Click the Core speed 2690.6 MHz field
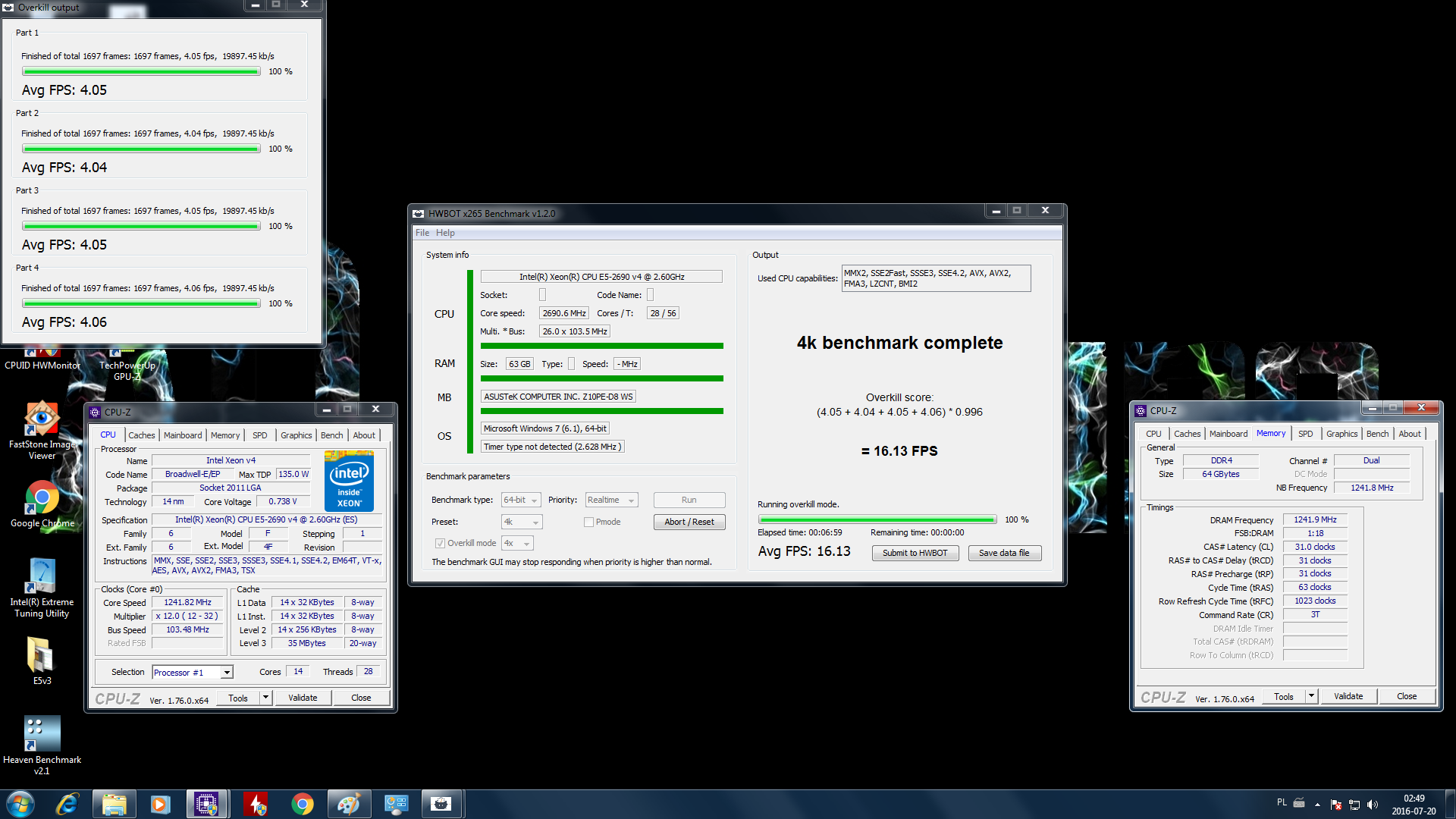The height and width of the screenshot is (819, 1456). coord(564,313)
